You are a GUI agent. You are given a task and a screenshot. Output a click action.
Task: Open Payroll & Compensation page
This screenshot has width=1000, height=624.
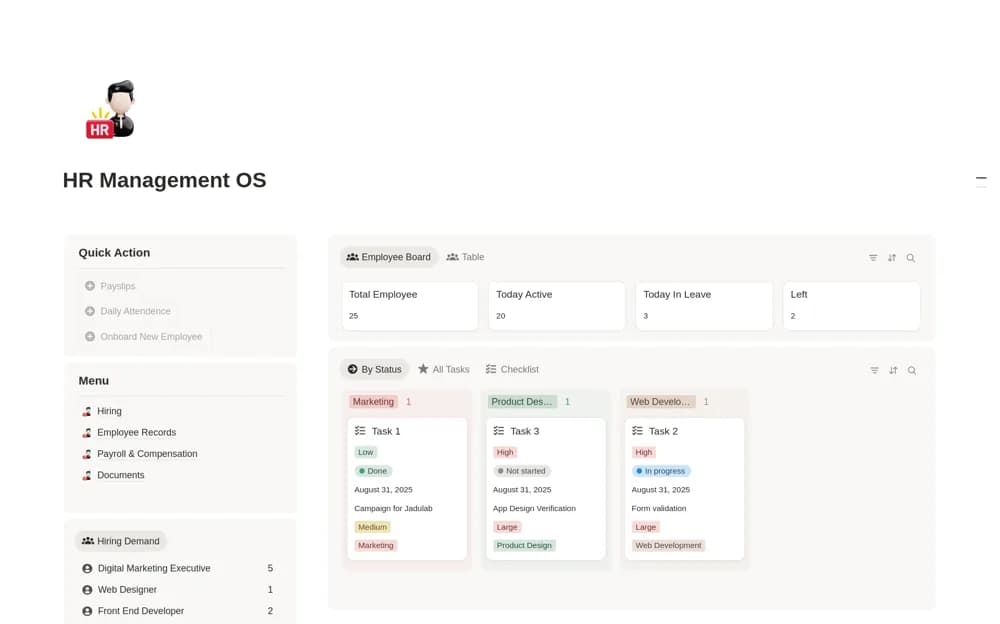click(147, 454)
